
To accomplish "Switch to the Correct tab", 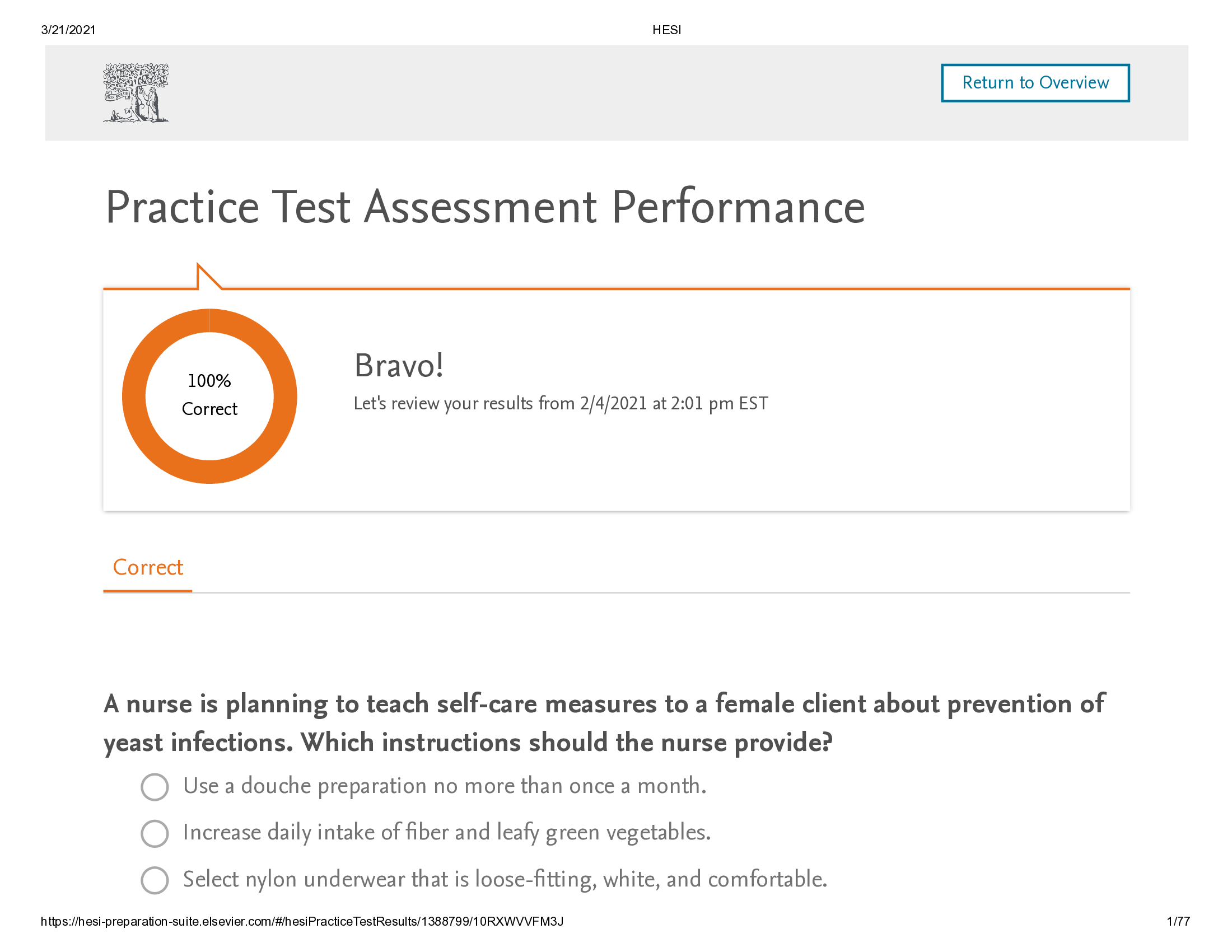I will [147, 567].
